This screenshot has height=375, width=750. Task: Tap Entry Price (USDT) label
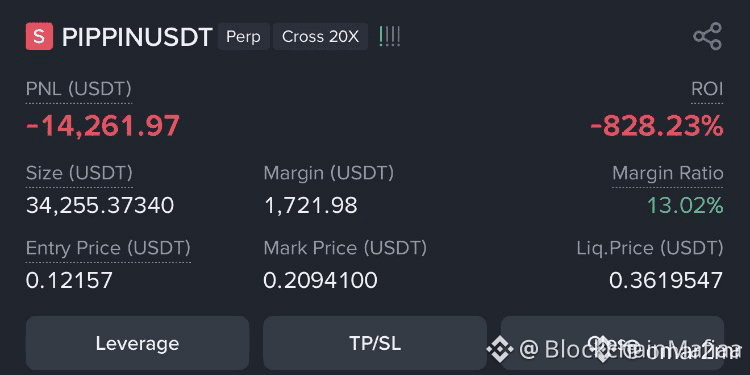click(108, 248)
